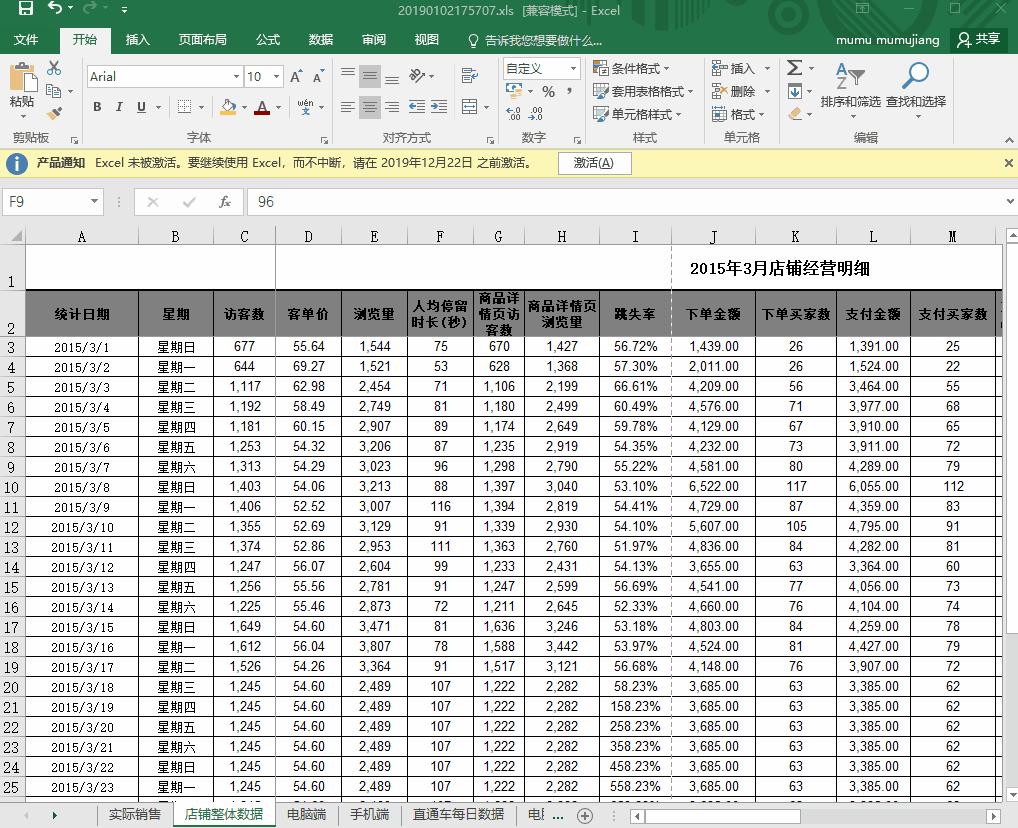Click the 套用表格格式 icon
This screenshot has height=828, width=1018.
pyautogui.click(x=637, y=91)
